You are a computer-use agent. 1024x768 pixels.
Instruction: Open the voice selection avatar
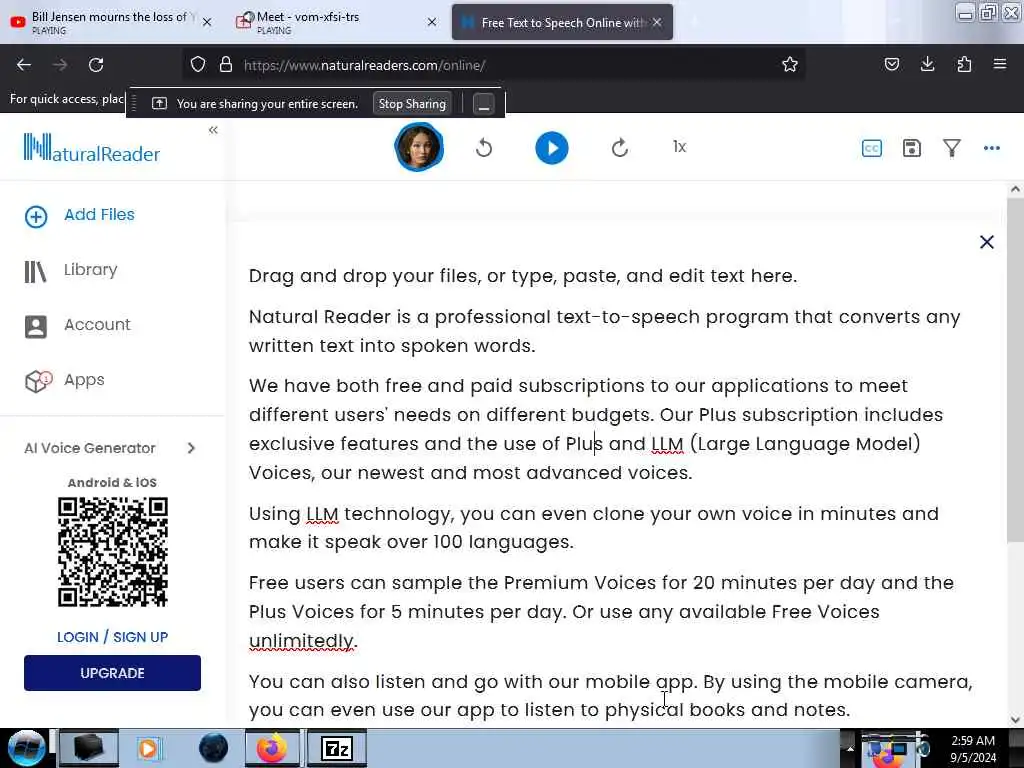coord(419,148)
